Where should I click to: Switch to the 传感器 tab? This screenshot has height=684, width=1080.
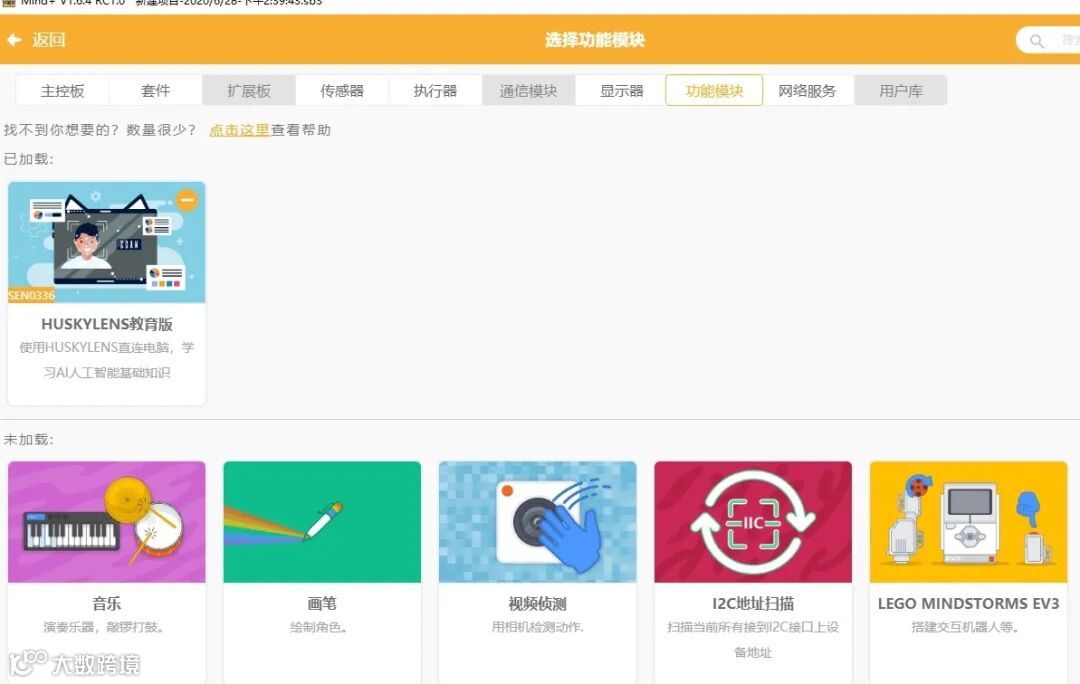[342, 90]
